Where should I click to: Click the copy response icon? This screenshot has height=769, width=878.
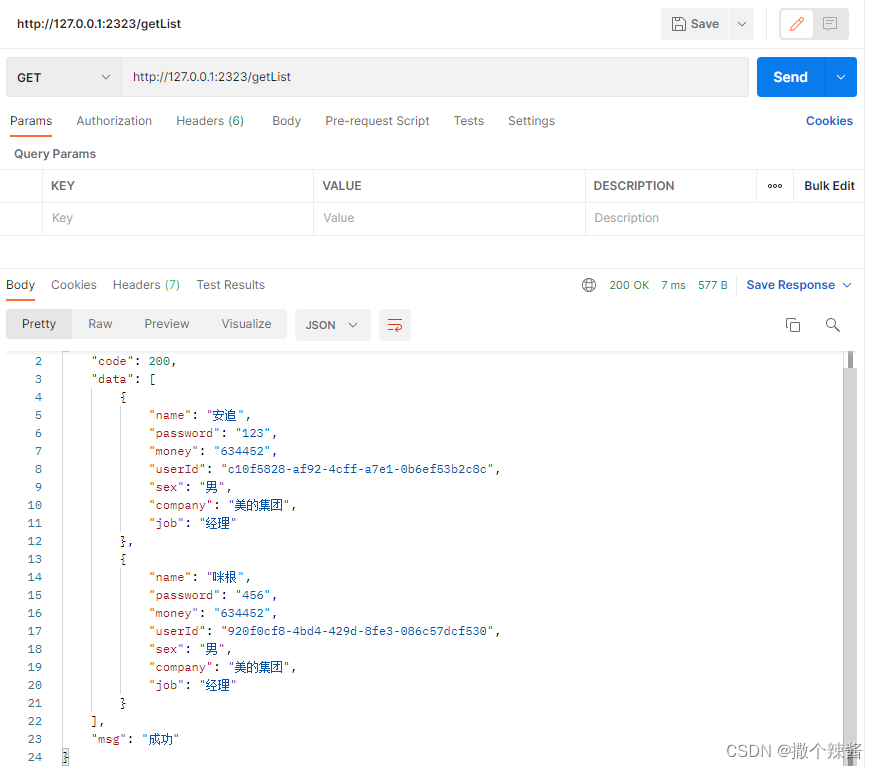click(x=793, y=325)
